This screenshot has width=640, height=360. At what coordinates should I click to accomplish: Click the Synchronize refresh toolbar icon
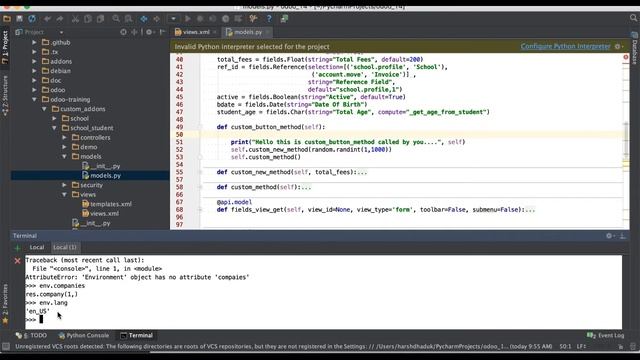(x=32, y=19)
